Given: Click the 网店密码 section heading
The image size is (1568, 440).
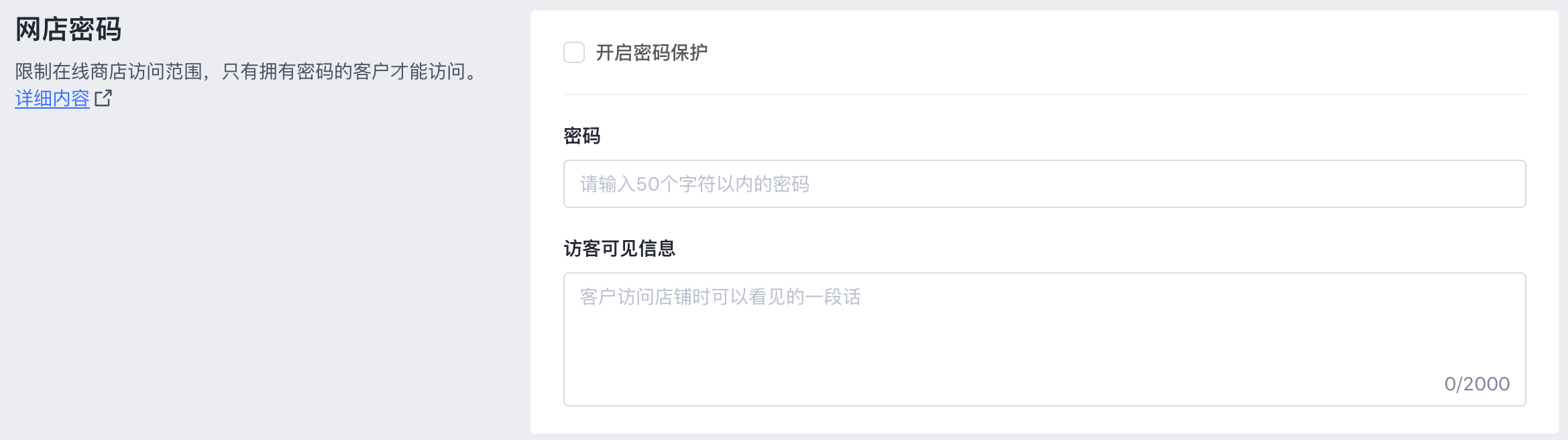Looking at the screenshot, I should (x=68, y=30).
